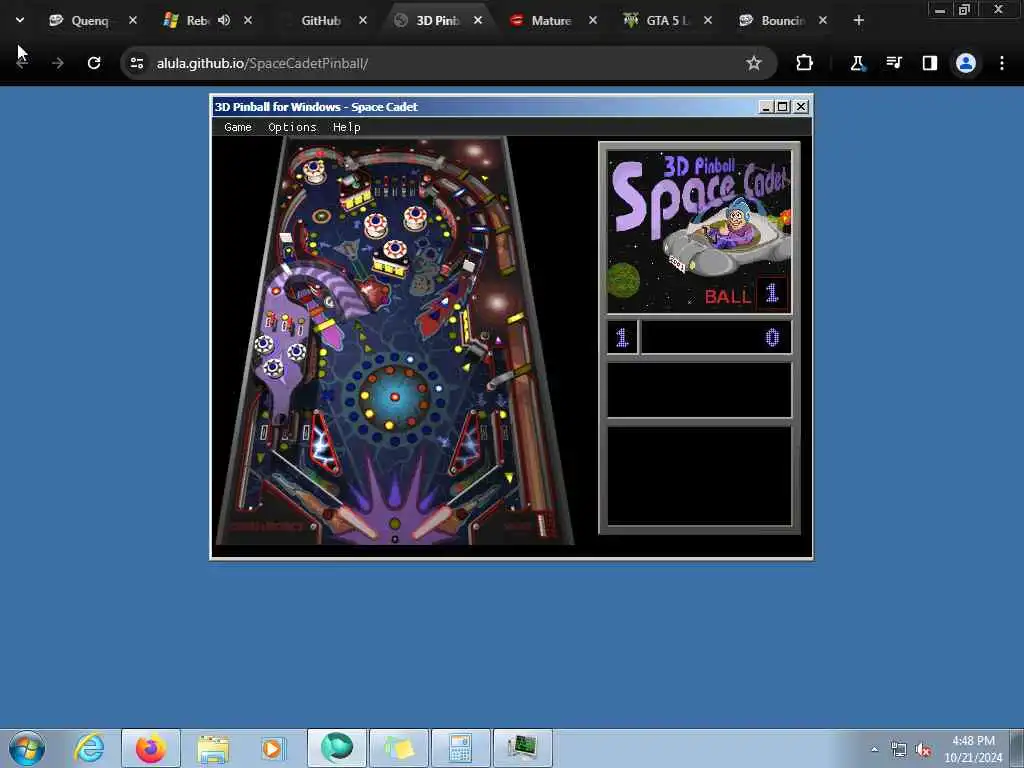Go forward to next page
1024x768 pixels.
(x=57, y=63)
